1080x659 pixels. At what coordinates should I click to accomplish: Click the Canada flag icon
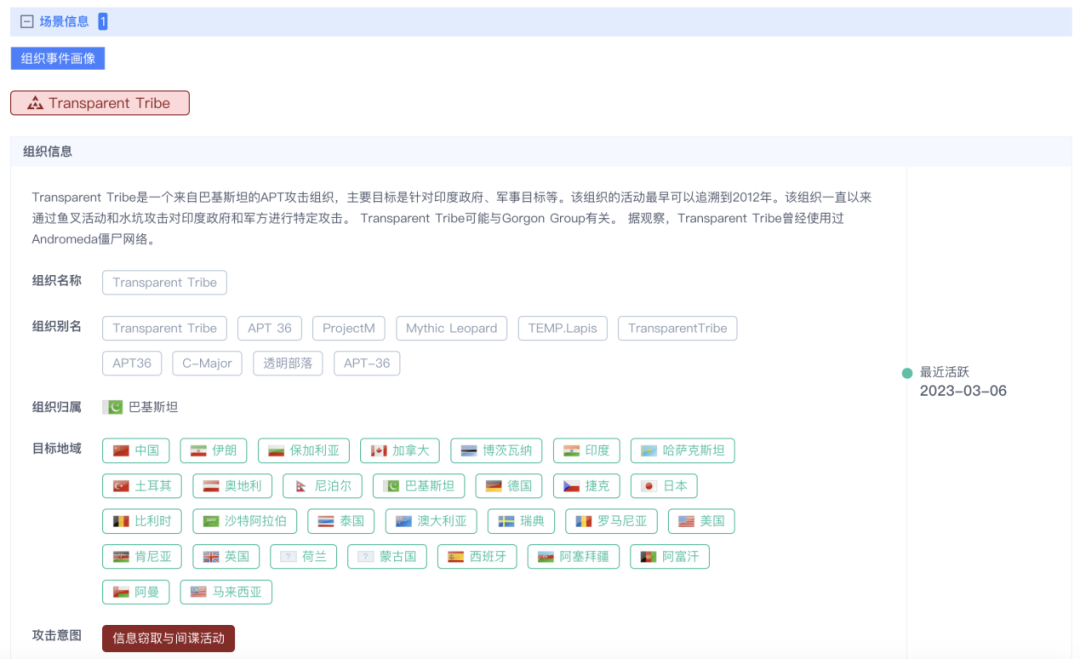click(379, 451)
